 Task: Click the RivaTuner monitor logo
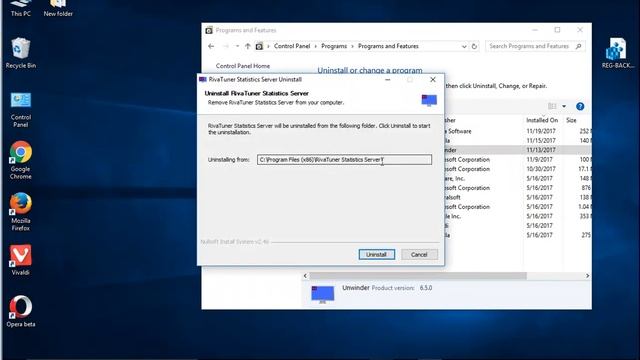(429, 100)
